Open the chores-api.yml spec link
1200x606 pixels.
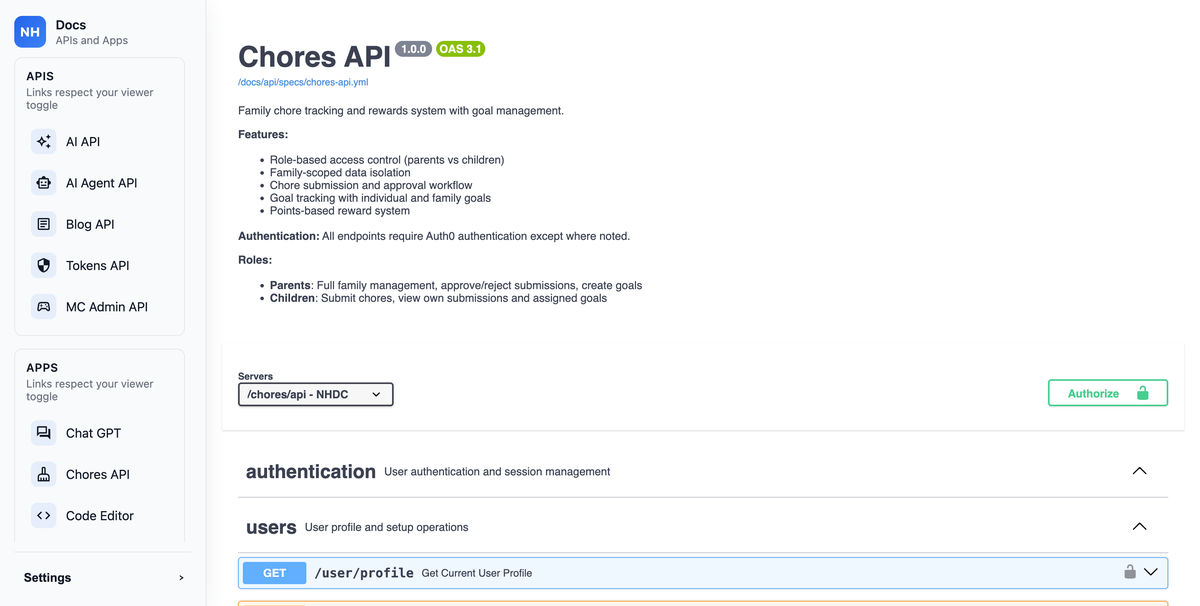tap(303, 82)
